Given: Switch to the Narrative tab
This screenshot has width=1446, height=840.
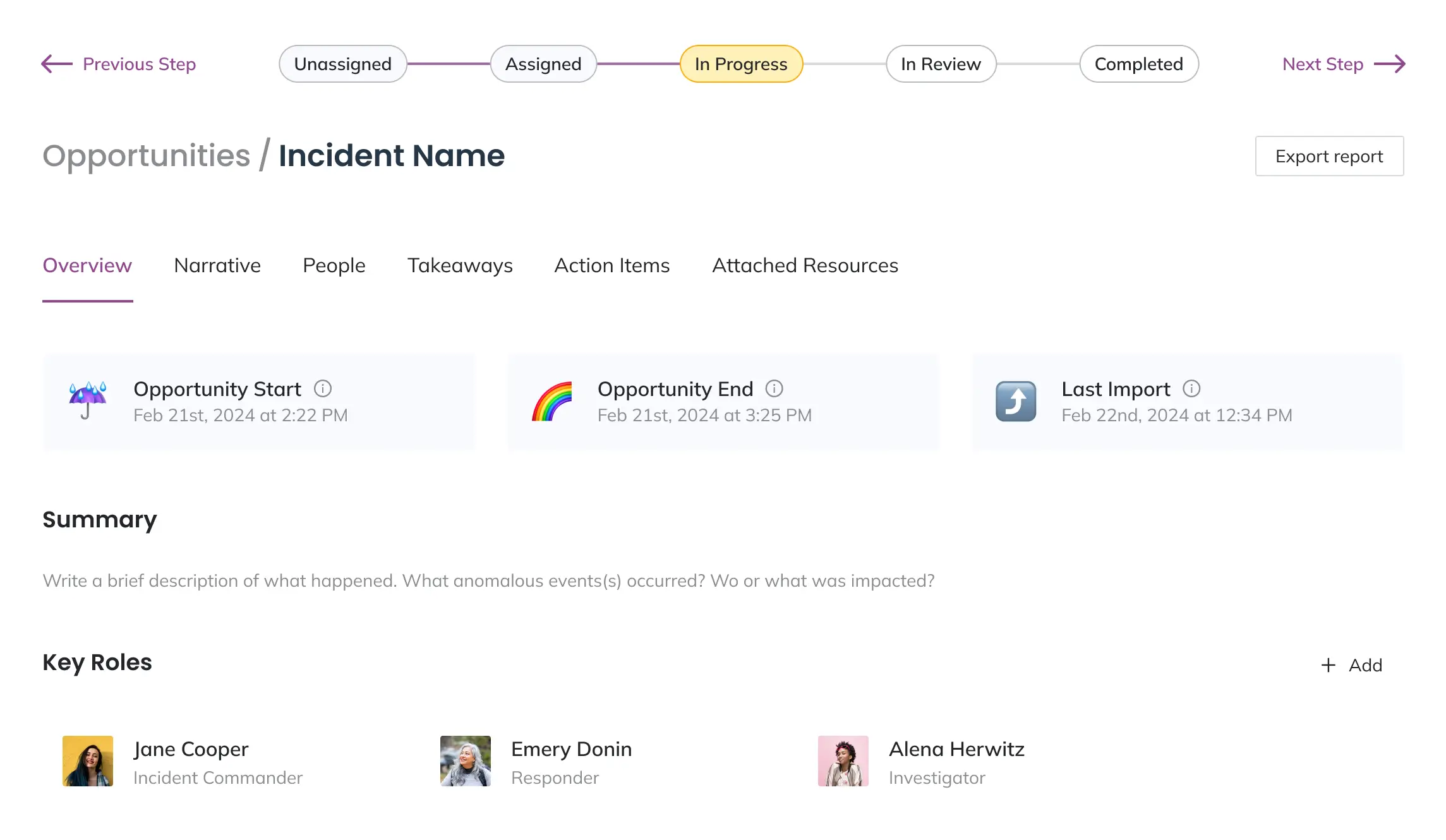Looking at the screenshot, I should 217,265.
